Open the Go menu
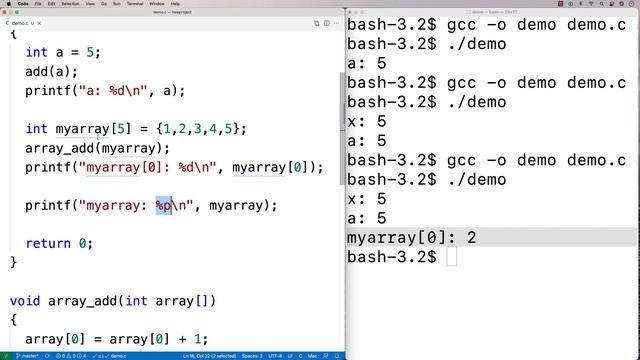 [x=104, y=4]
